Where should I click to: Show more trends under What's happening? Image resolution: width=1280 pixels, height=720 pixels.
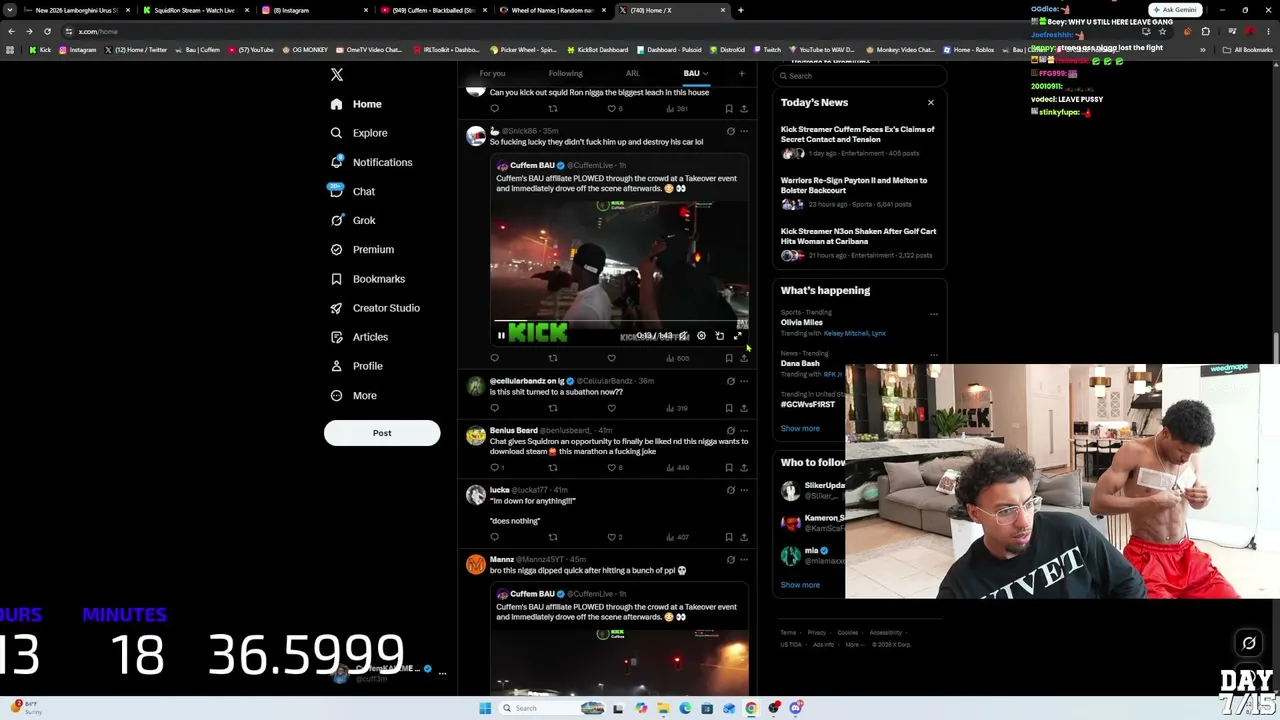pos(800,429)
